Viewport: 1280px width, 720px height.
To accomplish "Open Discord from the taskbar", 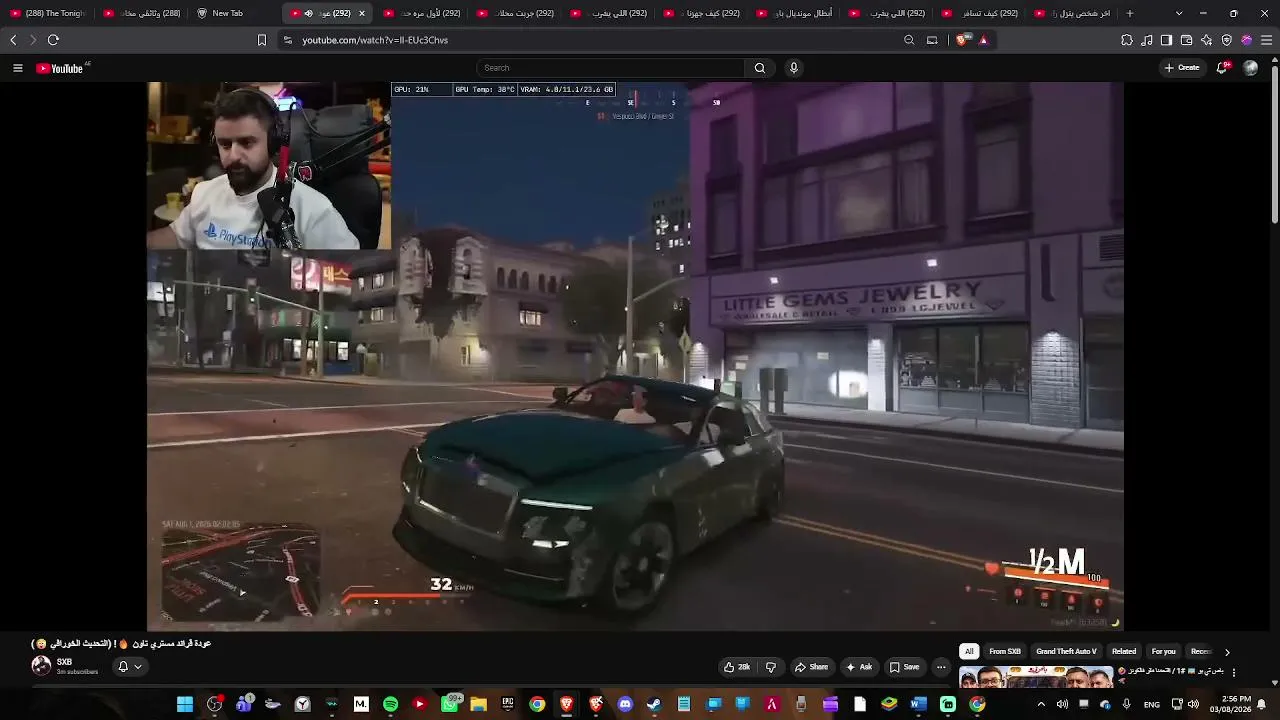I will (x=625, y=704).
